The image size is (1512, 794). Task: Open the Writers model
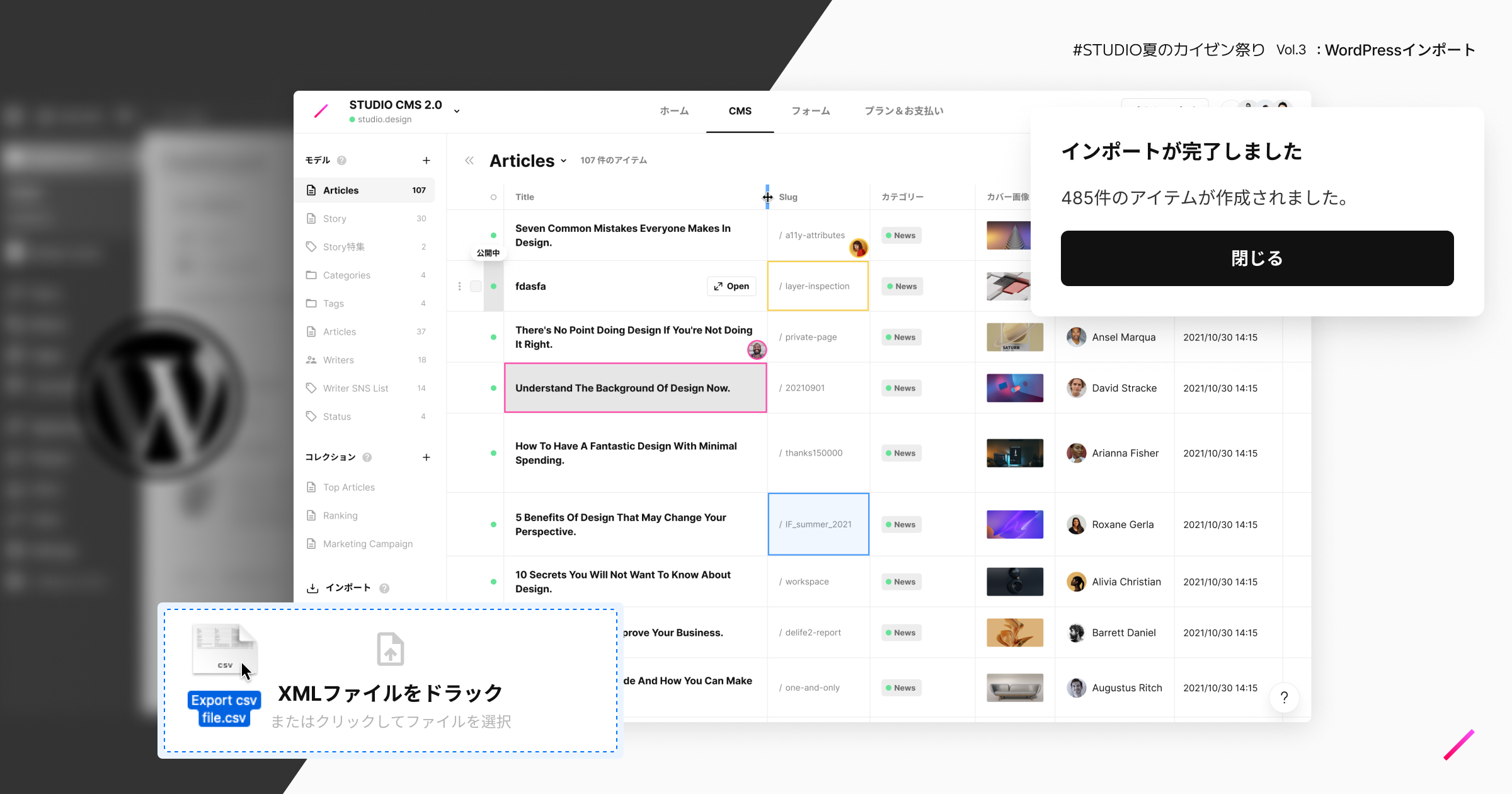click(x=365, y=360)
